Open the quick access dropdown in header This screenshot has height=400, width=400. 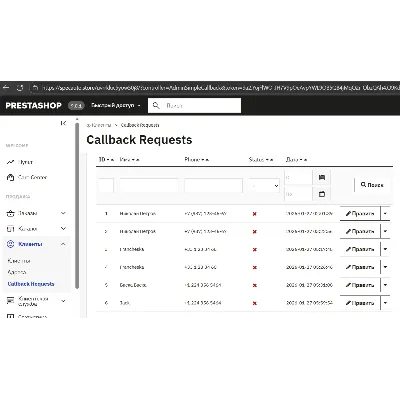point(116,105)
